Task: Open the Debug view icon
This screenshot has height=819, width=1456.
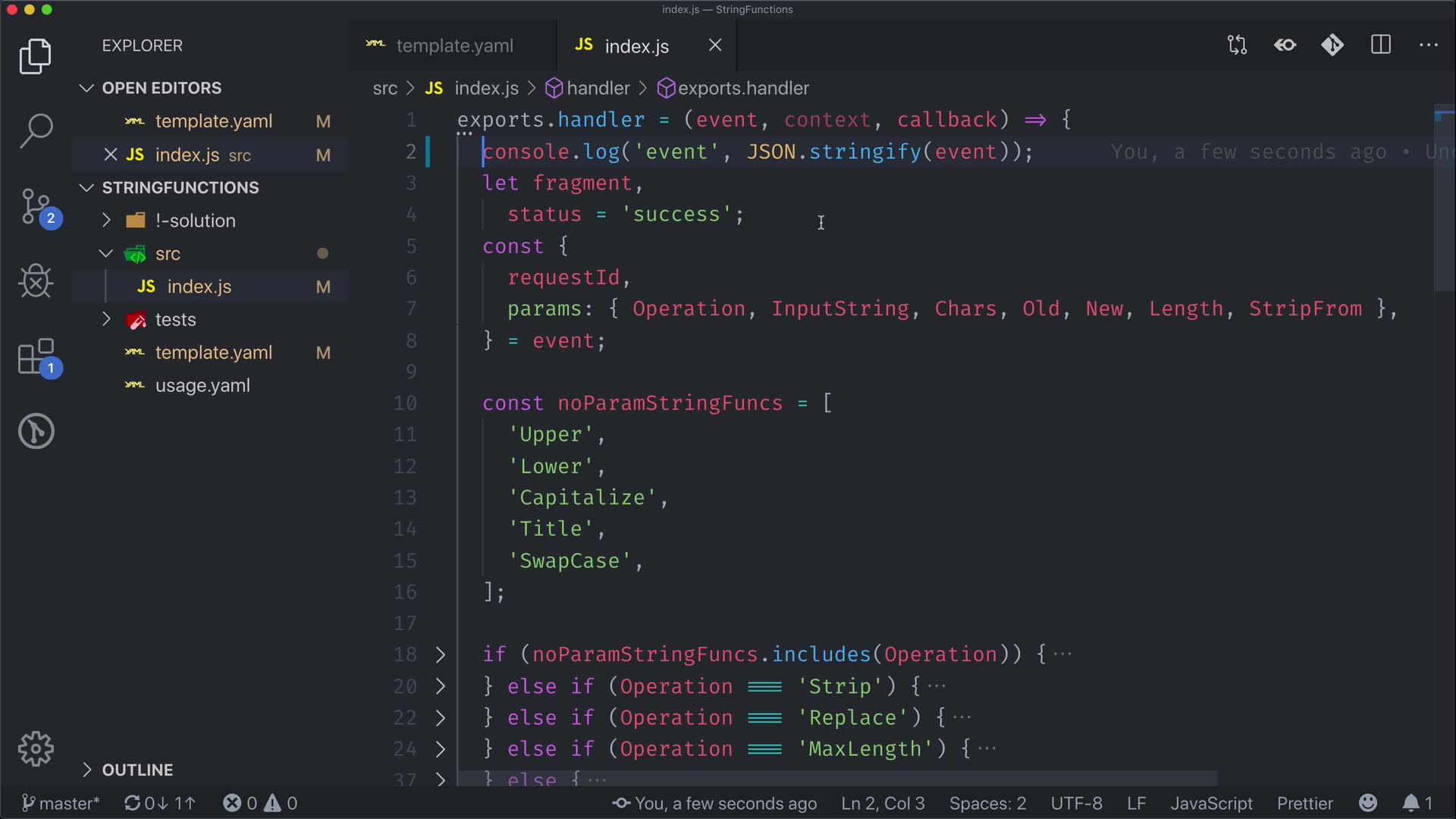Action: point(36,281)
